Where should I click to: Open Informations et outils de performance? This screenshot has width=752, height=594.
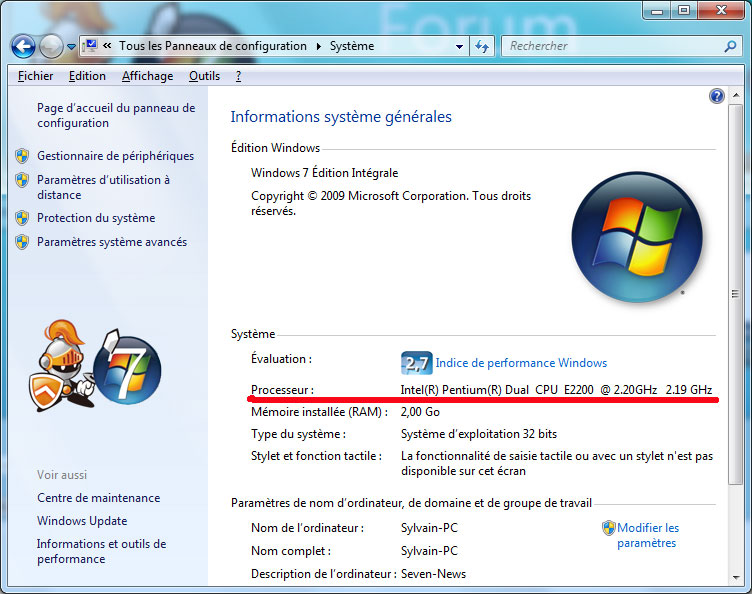click(102, 551)
